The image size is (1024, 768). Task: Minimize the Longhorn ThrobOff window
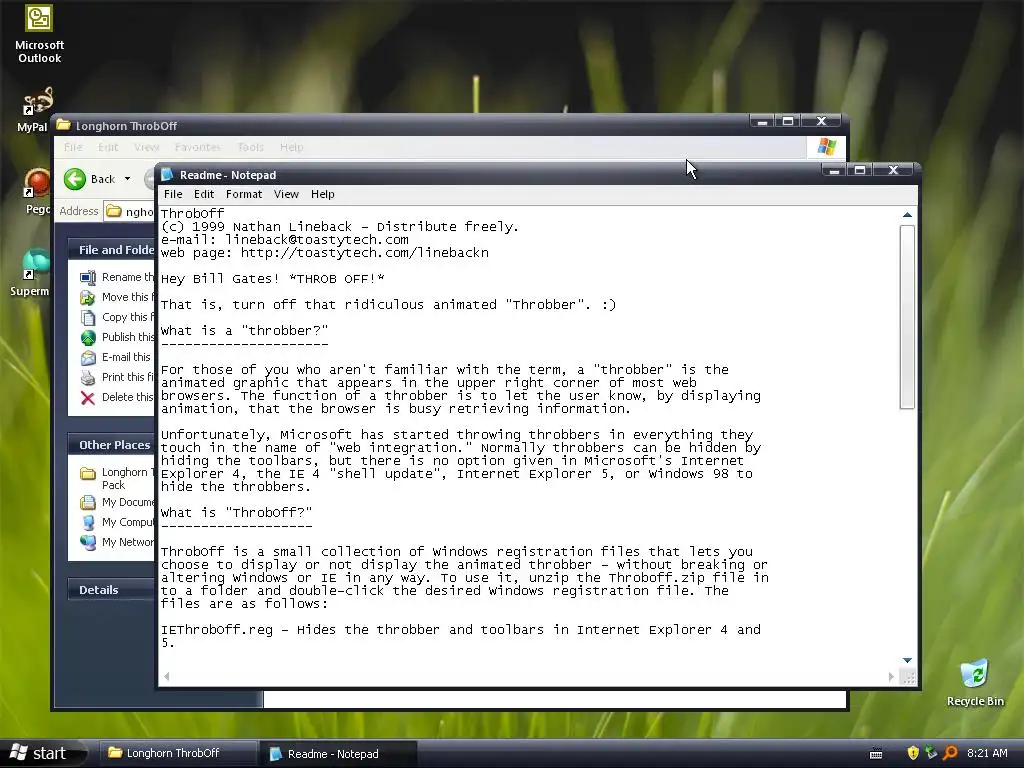(761, 121)
